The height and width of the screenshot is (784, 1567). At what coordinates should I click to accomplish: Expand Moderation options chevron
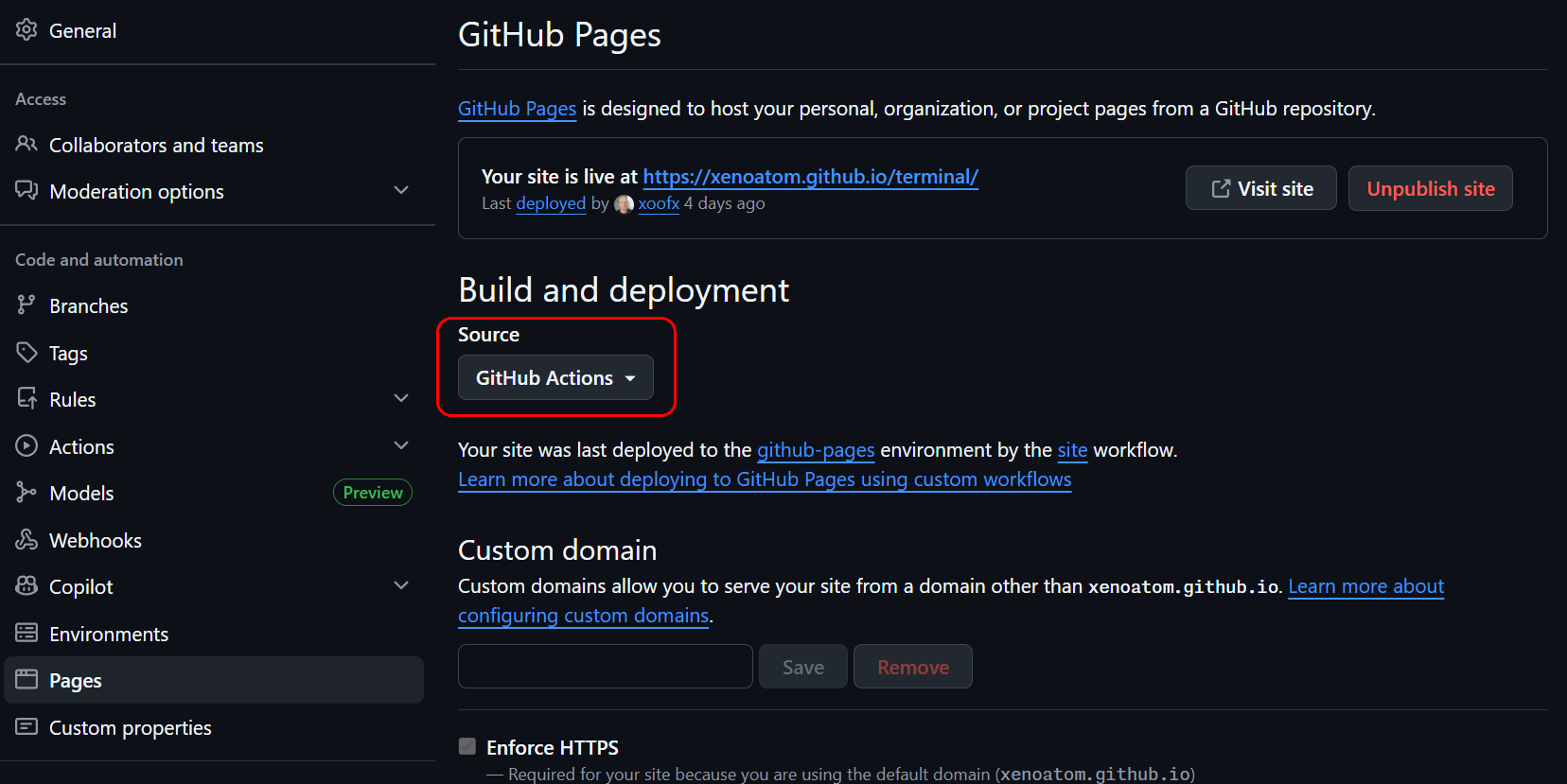pyautogui.click(x=401, y=190)
